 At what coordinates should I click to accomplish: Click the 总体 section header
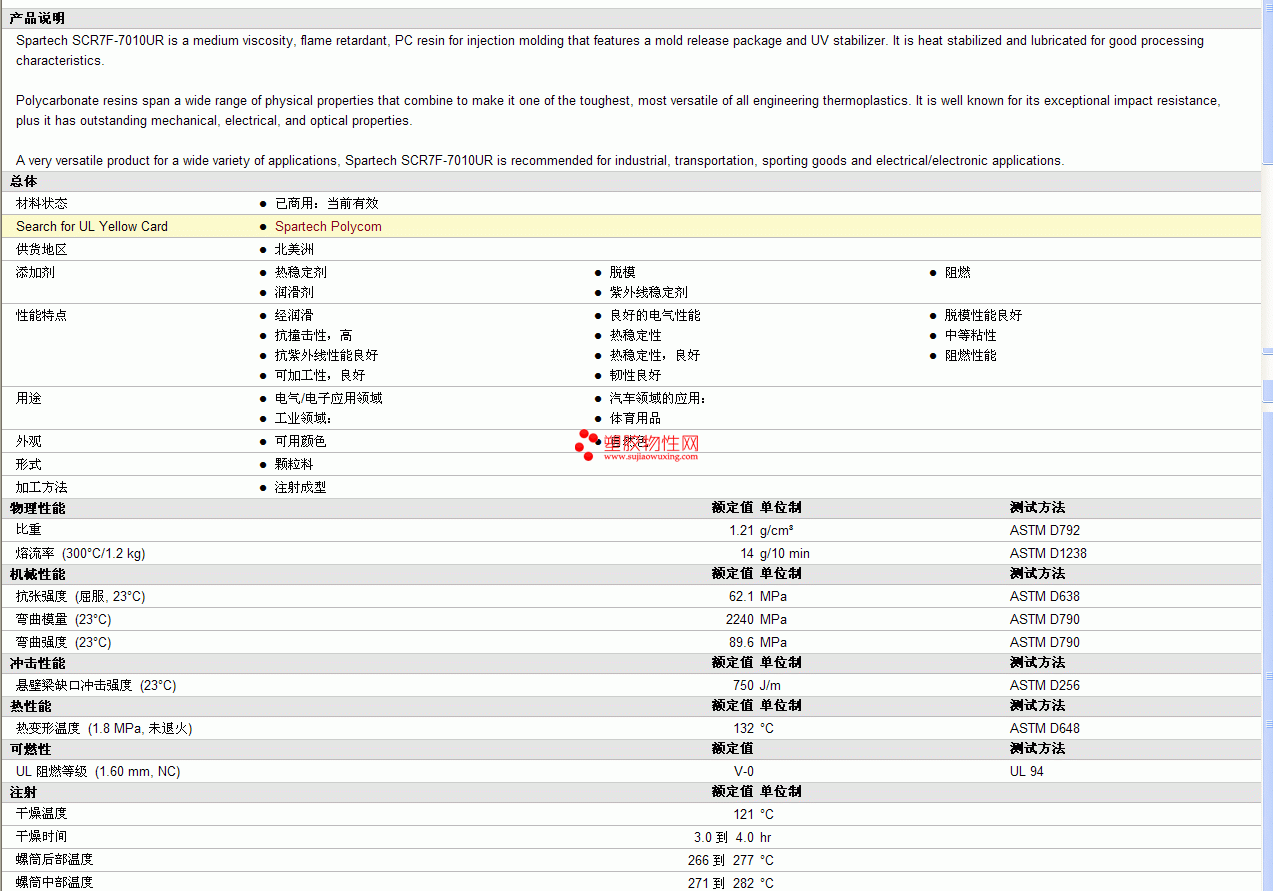[23, 181]
